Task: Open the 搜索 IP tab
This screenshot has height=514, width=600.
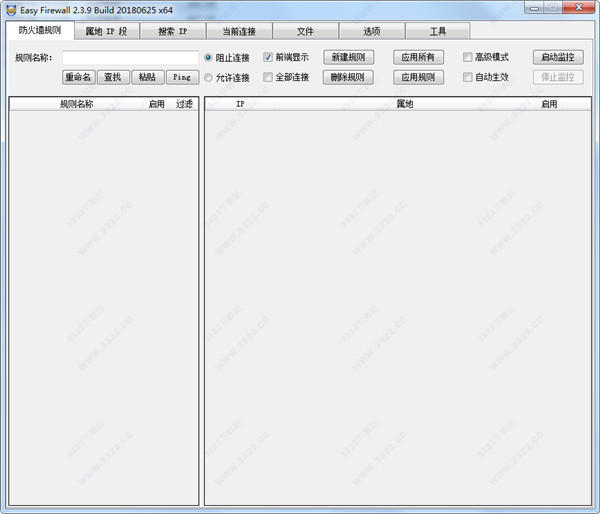Action: 173,31
